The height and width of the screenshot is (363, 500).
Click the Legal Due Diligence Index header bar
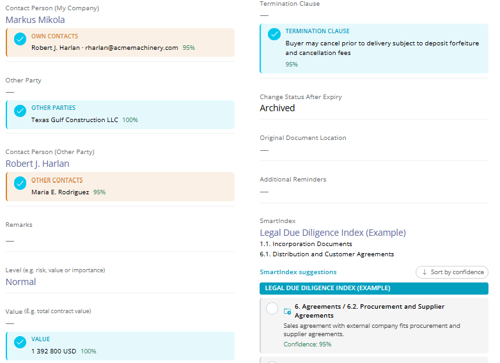[x=374, y=288]
